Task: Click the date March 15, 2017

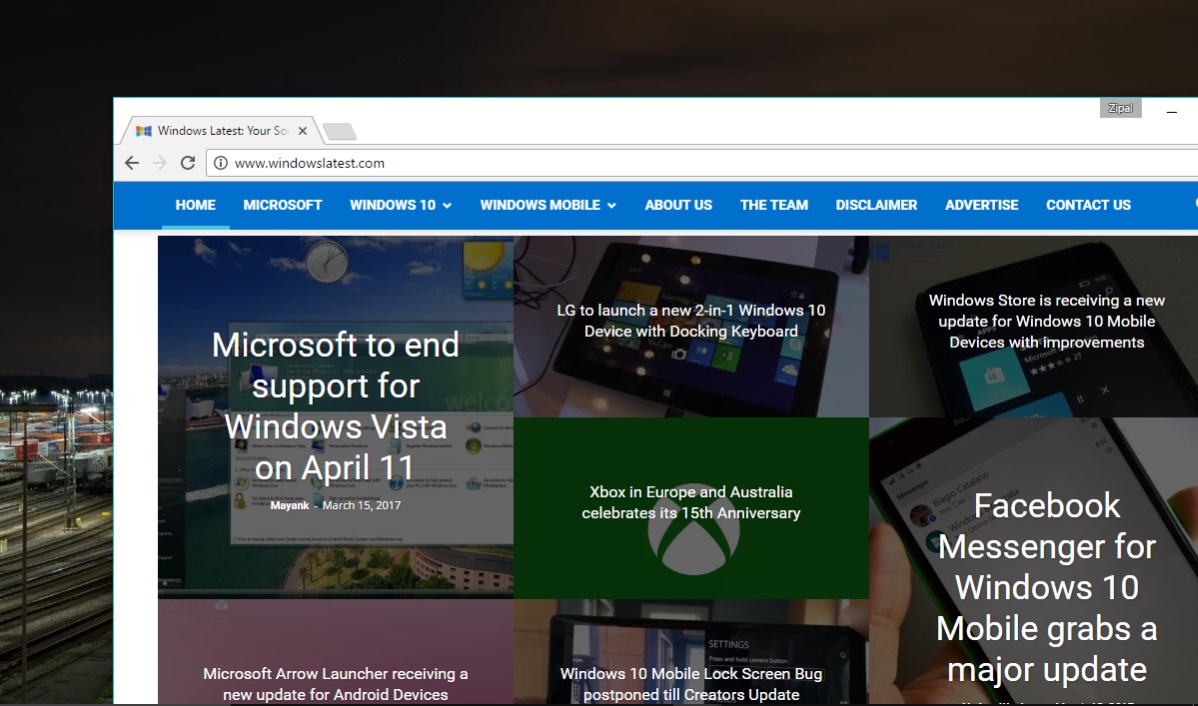Action: tap(361, 505)
